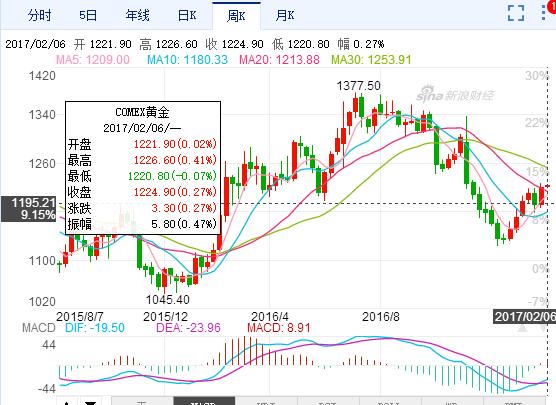Viewport: 556px width, 405px height.
Task: Click the 2017/02/06 date marker on axis
Action: point(524,316)
